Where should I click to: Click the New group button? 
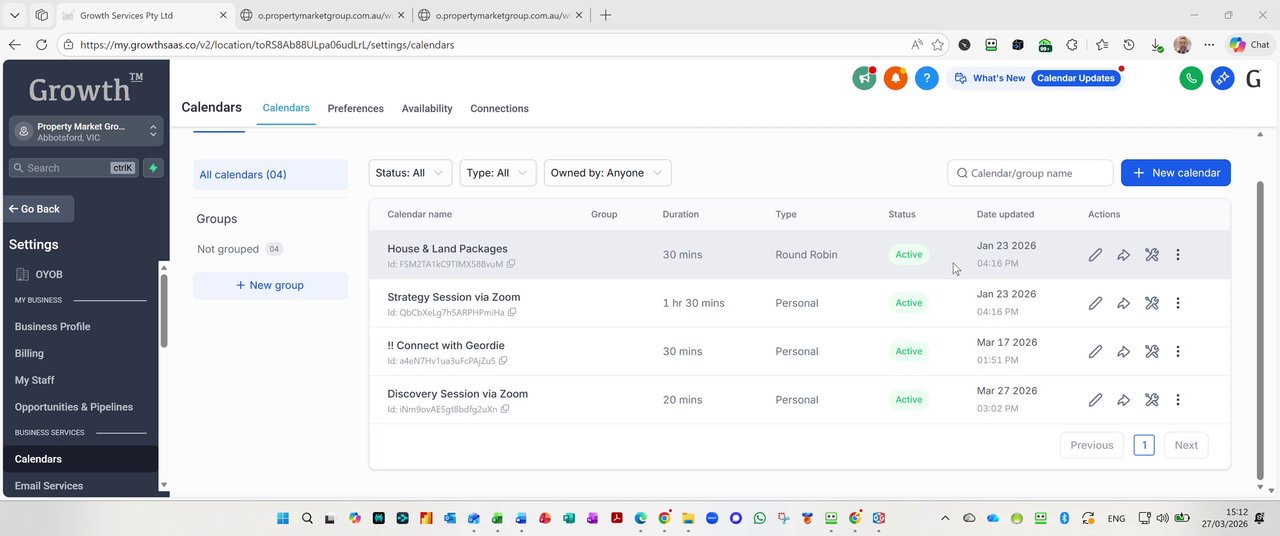(x=270, y=285)
